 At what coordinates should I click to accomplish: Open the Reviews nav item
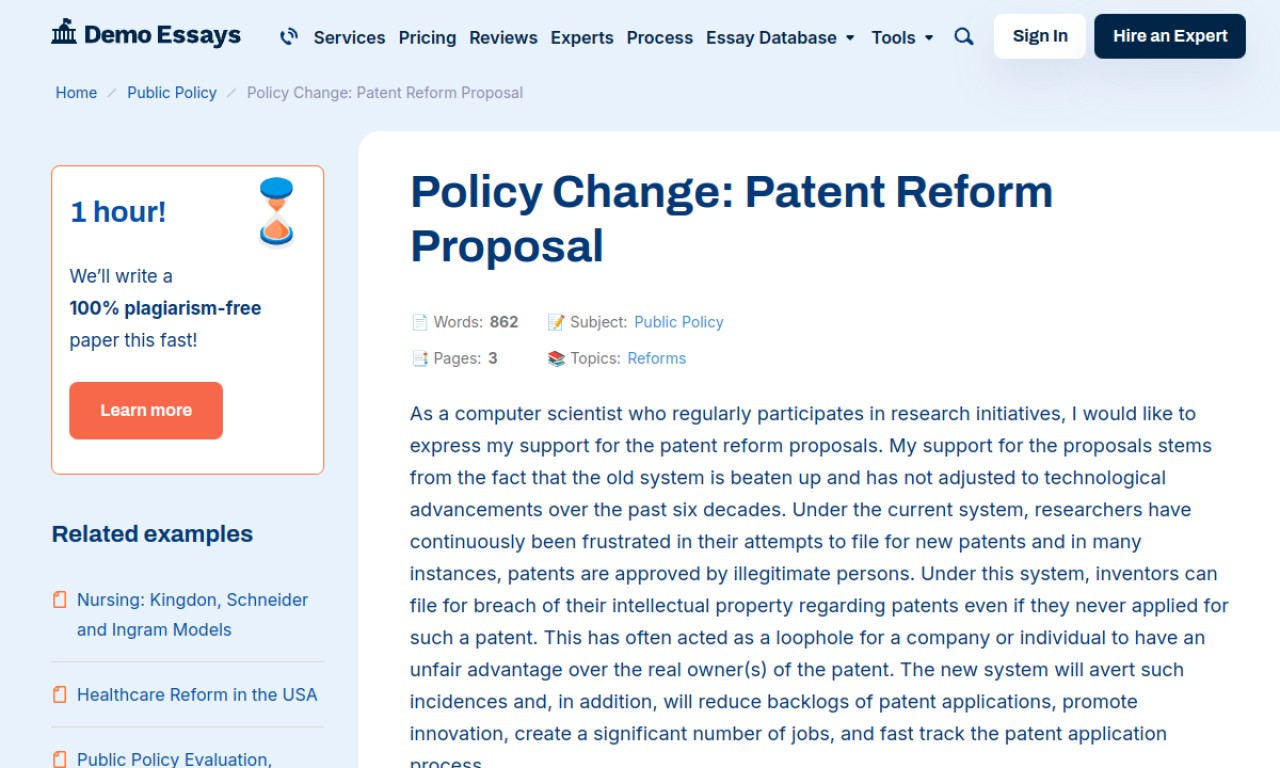[503, 38]
